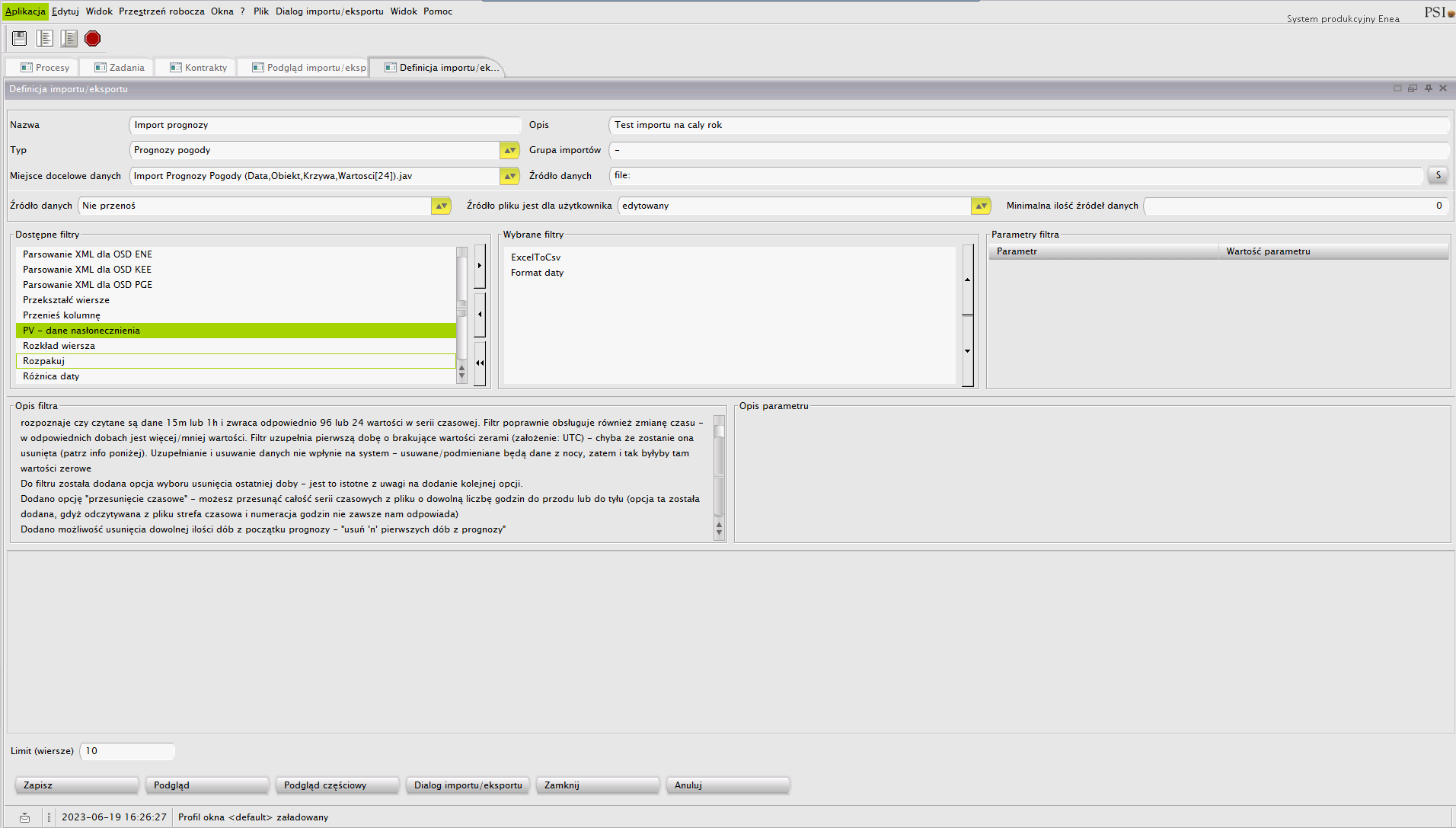Open the Miejsce docelowe danych dropdown arrow
This screenshot has height=828, width=1456.
pos(509,176)
